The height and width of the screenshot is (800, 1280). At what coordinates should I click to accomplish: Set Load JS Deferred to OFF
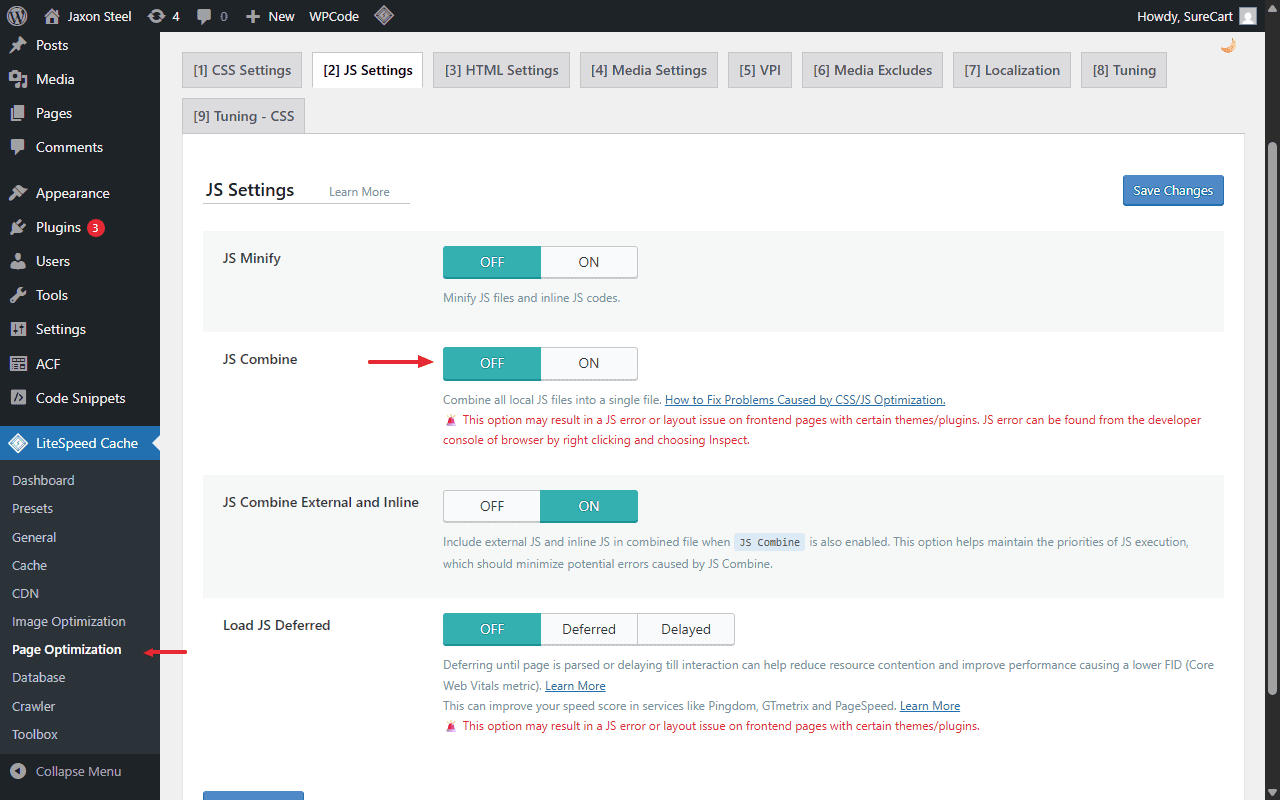coord(492,629)
